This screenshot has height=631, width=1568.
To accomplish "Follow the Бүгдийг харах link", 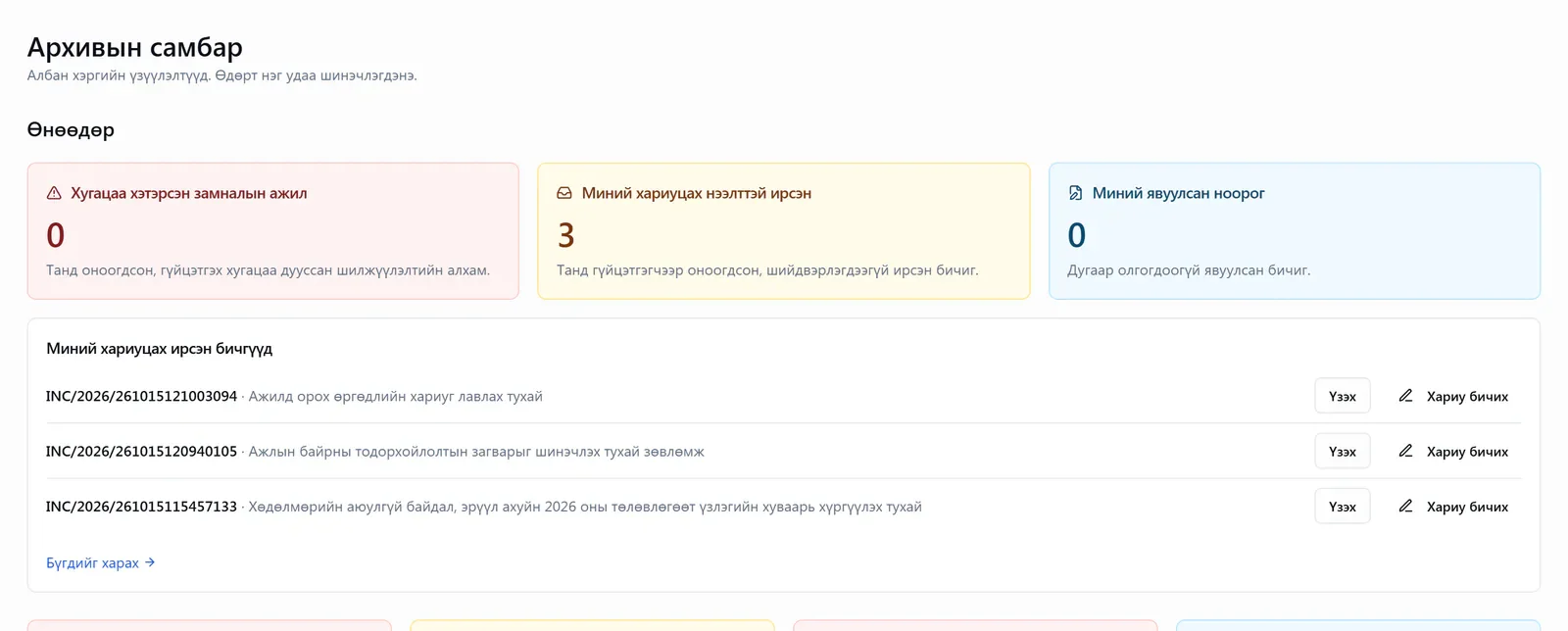I will 101,562.
